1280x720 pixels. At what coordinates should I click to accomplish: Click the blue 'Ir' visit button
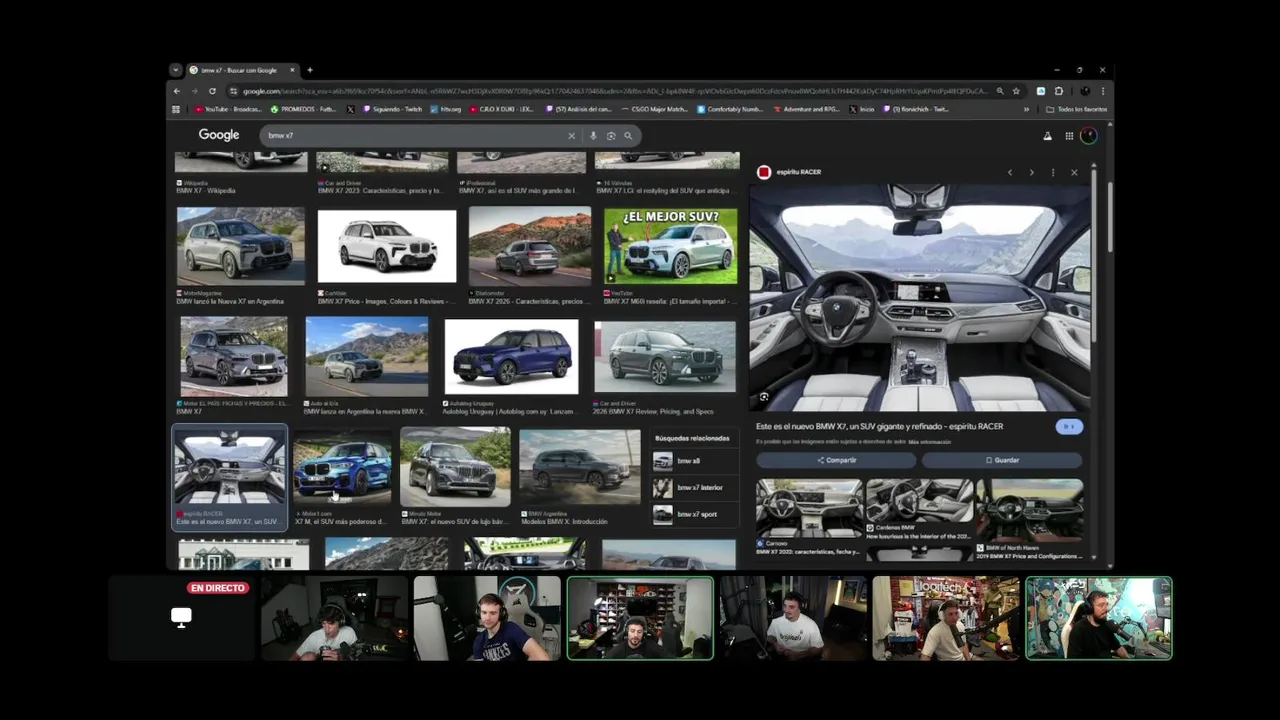pyautogui.click(x=1069, y=427)
